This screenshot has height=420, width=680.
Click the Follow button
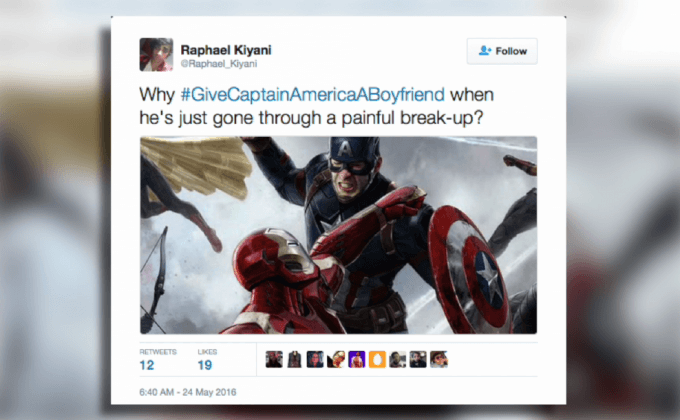pyautogui.click(x=502, y=51)
